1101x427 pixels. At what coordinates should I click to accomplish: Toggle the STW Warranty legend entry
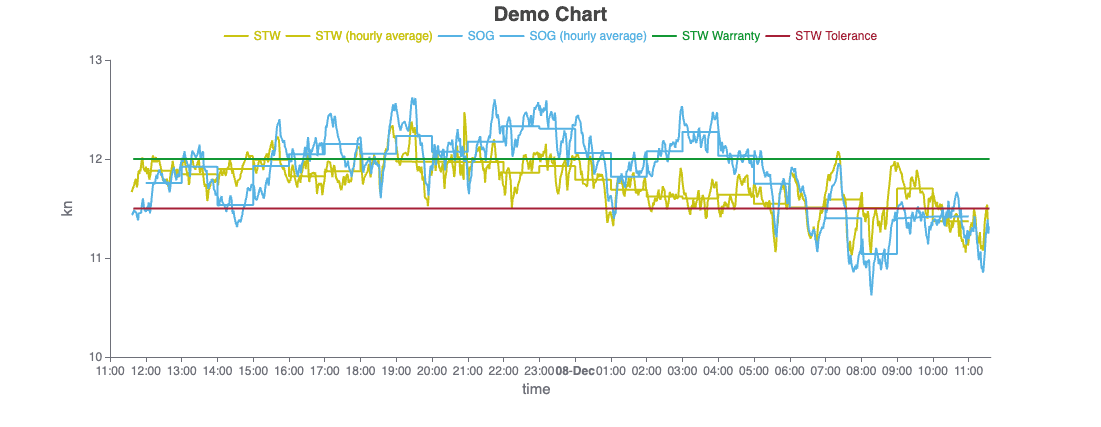coord(706,36)
